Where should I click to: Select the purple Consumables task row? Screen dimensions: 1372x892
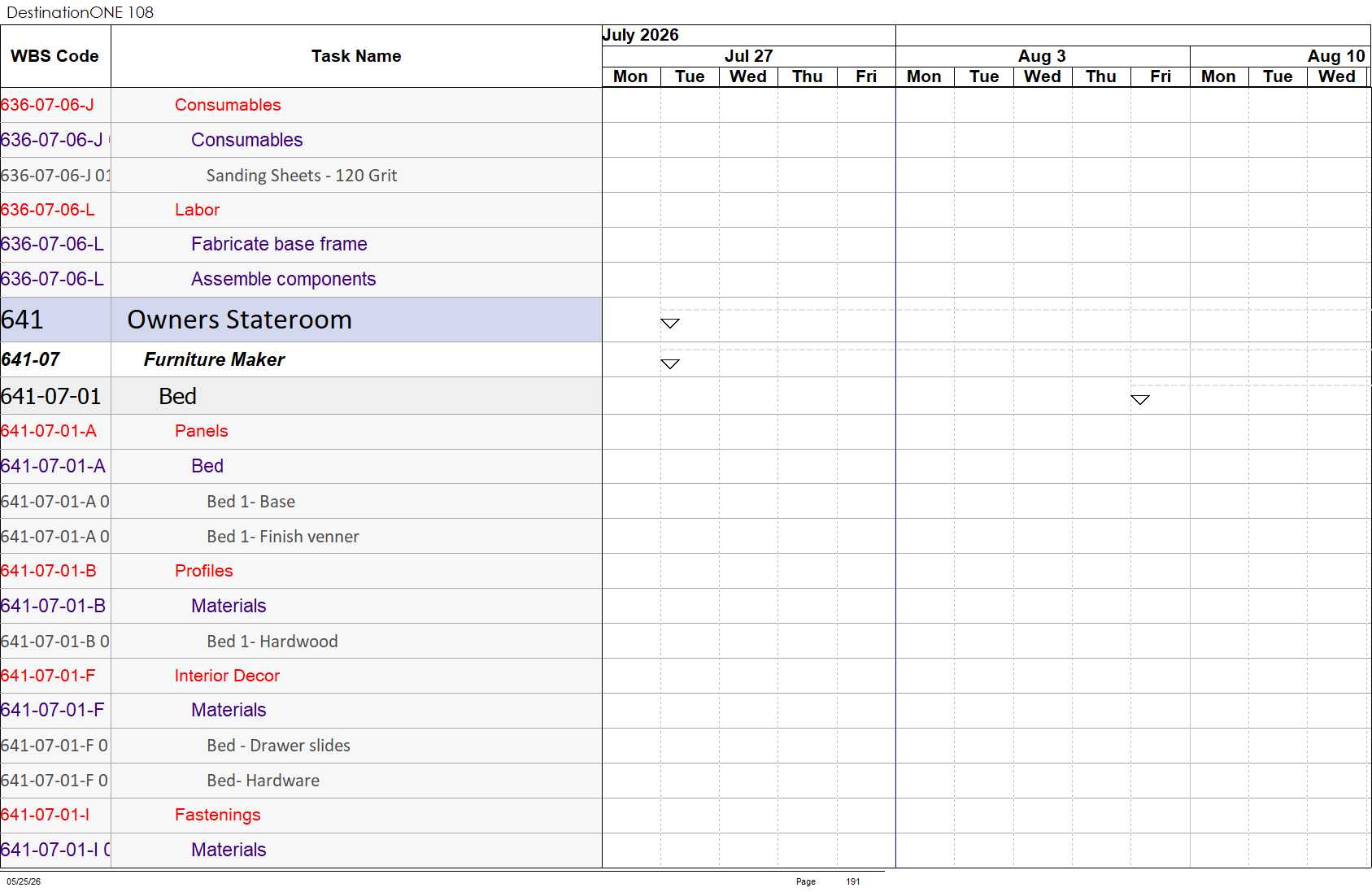coord(301,140)
